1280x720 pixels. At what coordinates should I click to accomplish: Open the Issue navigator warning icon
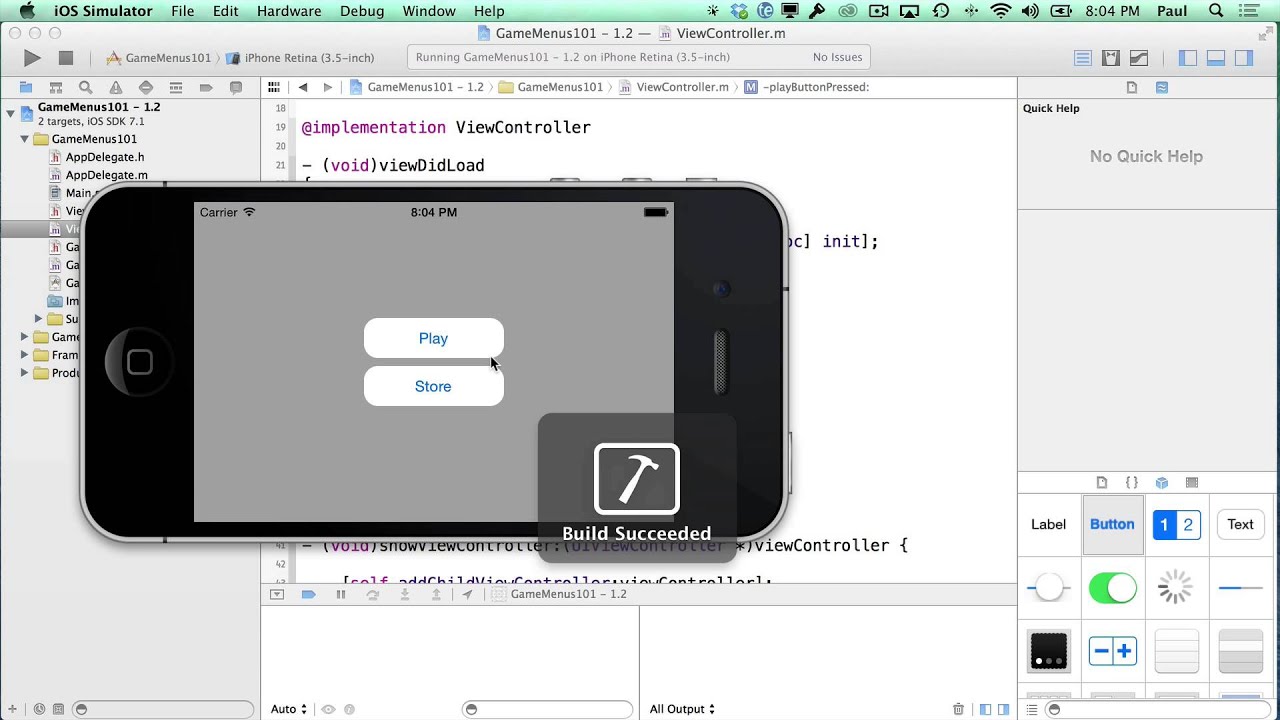116,87
